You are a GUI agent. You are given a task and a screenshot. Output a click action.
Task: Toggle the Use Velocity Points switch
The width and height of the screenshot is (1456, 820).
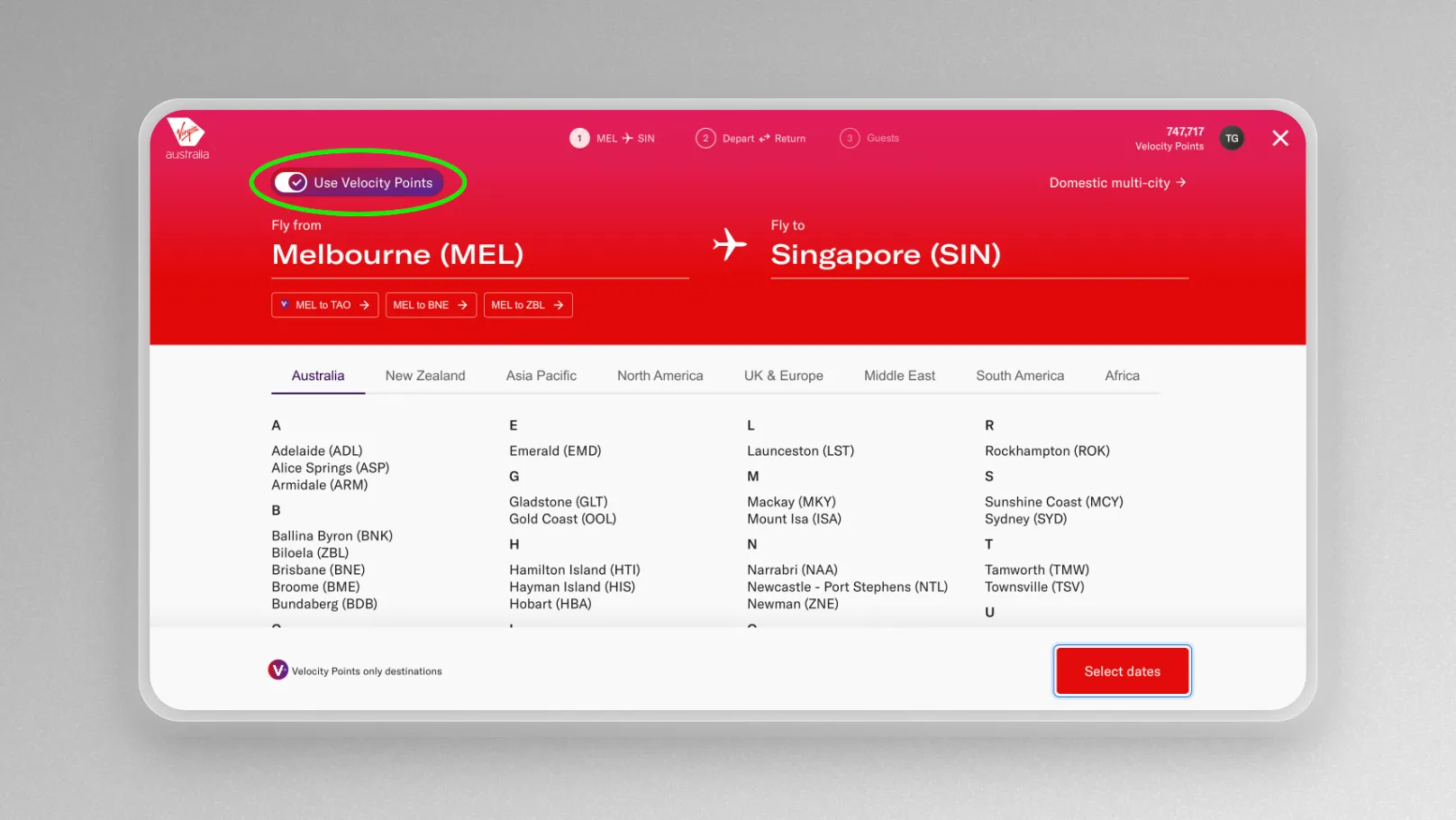coord(291,183)
